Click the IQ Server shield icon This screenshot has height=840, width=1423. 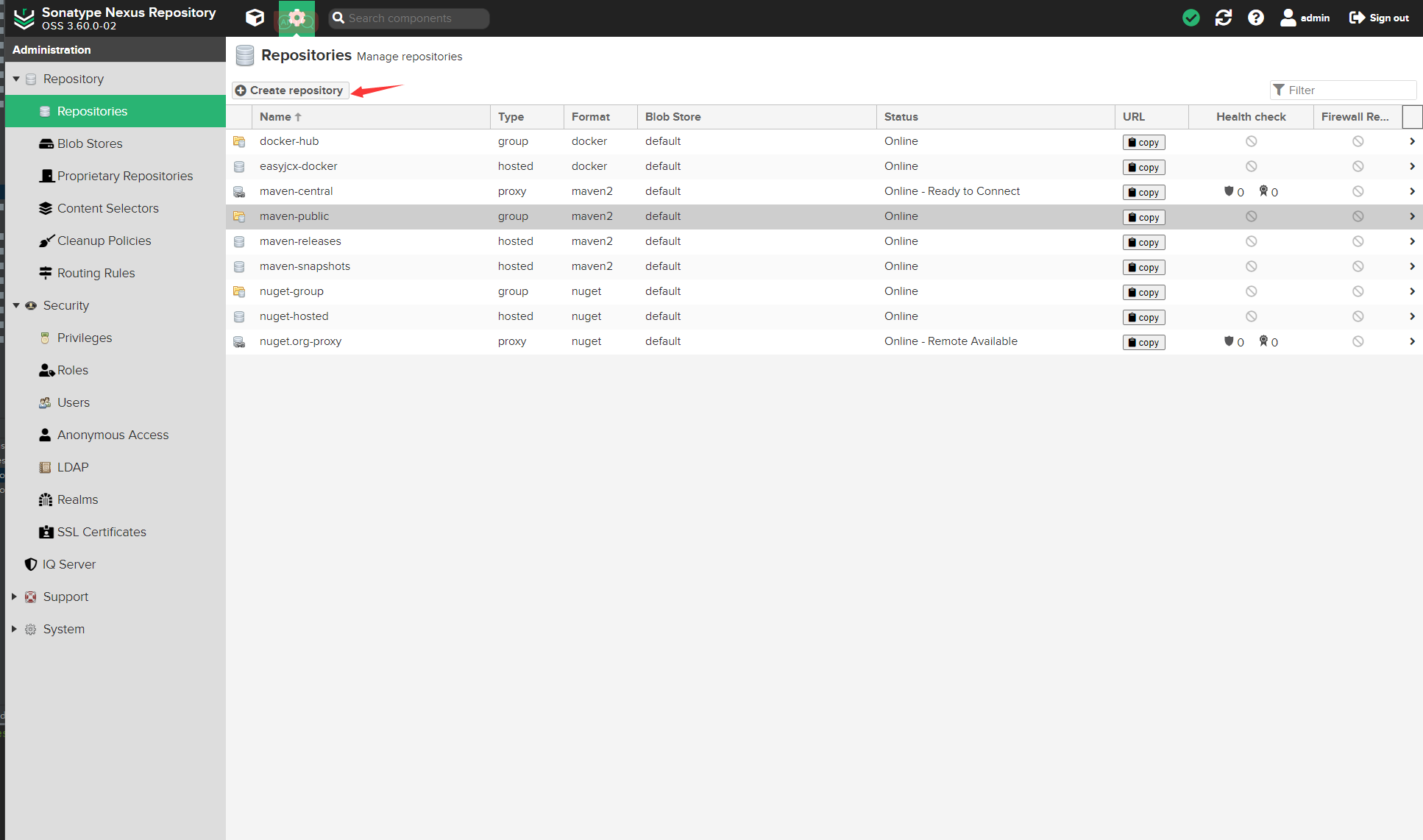31,564
